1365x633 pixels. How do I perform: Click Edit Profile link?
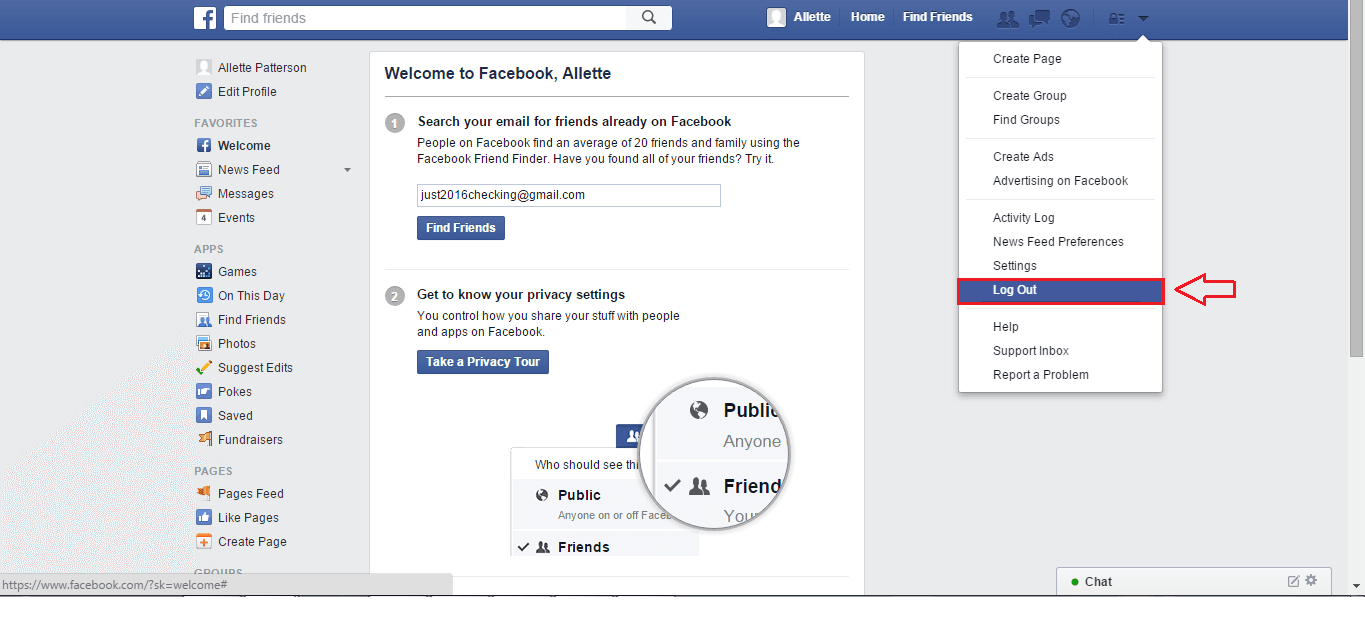tap(247, 92)
